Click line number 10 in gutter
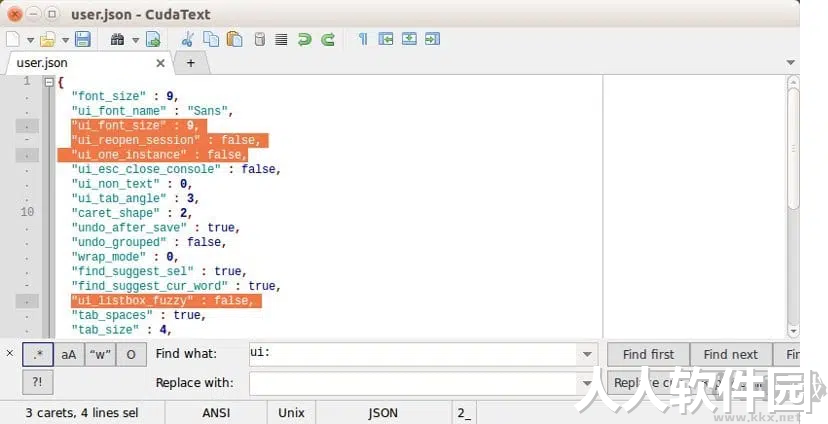Viewport: 828px width, 424px height. (x=27, y=212)
